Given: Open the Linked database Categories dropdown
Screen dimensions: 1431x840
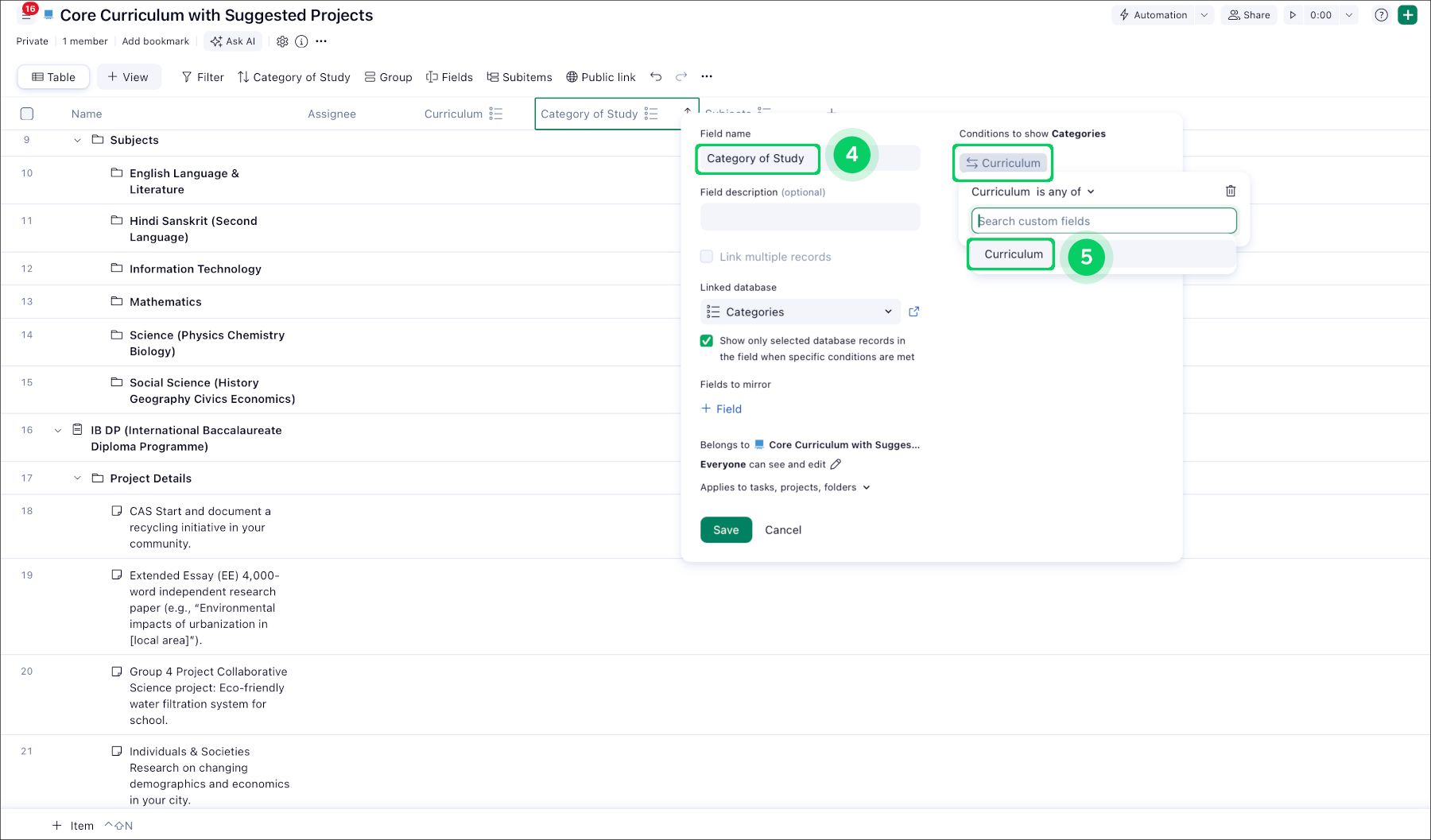Looking at the screenshot, I should [799, 312].
